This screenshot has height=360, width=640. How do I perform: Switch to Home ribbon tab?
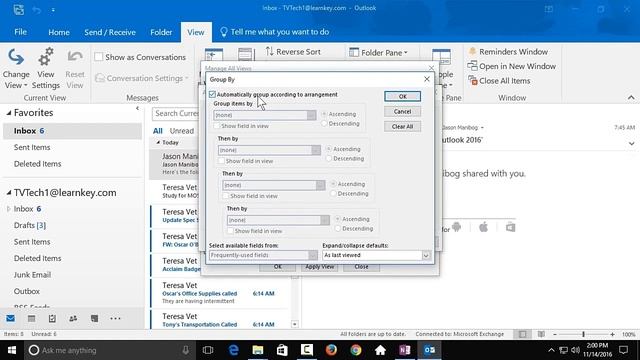[59, 32]
